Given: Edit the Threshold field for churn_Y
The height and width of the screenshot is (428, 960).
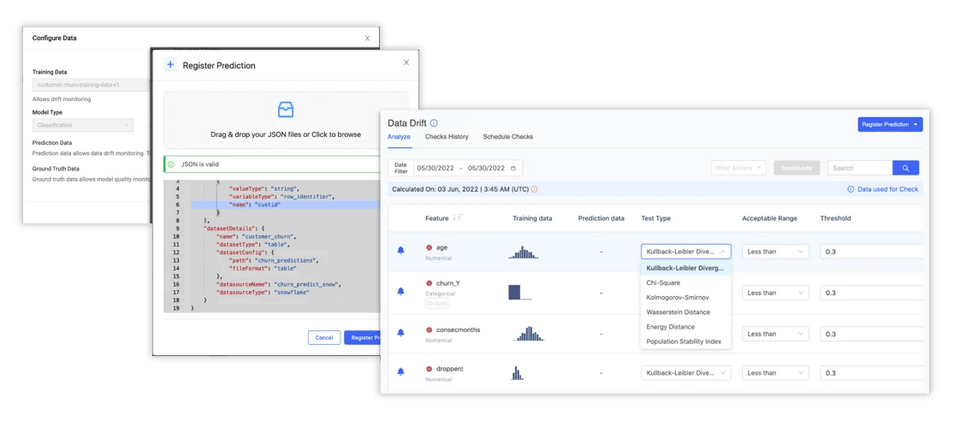Looking at the screenshot, I should pyautogui.click(x=872, y=293).
